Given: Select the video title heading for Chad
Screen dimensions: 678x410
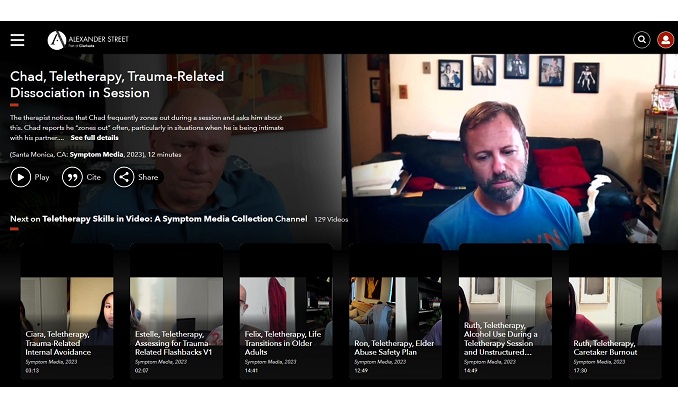Looking at the screenshot, I should pyautogui.click(x=117, y=84).
